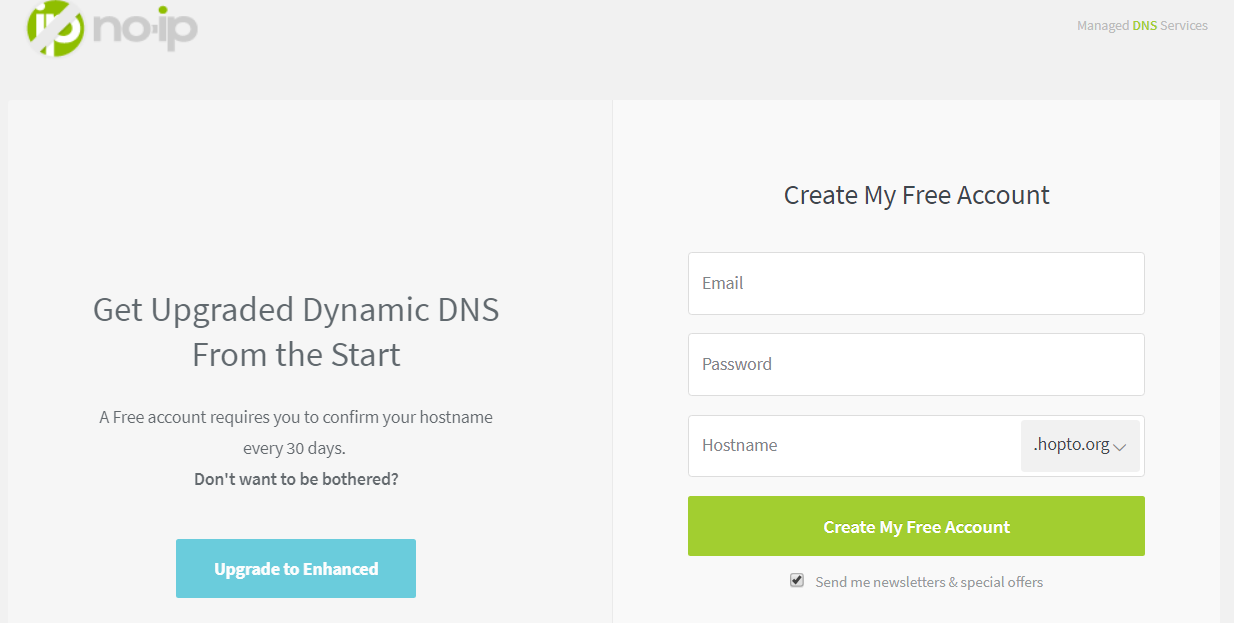Click the Free account requires confirmation sentence

click(296, 417)
